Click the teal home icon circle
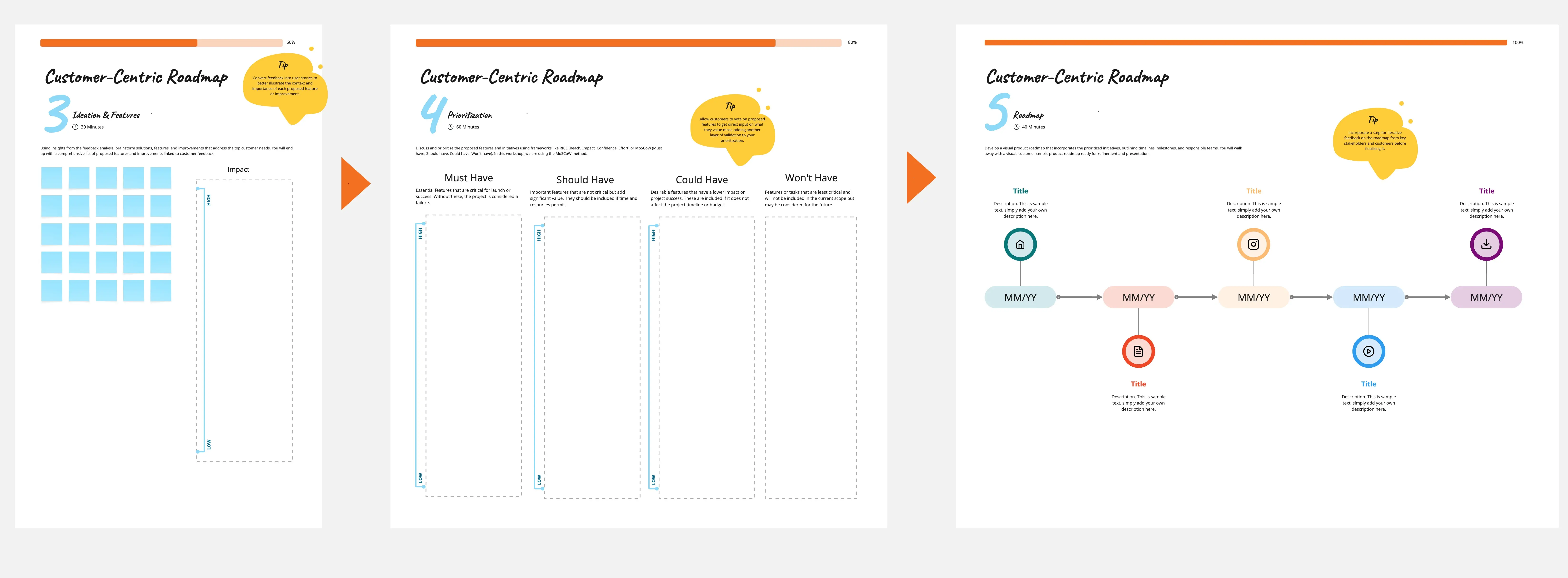1568x578 pixels. [x=1020, y=245]
